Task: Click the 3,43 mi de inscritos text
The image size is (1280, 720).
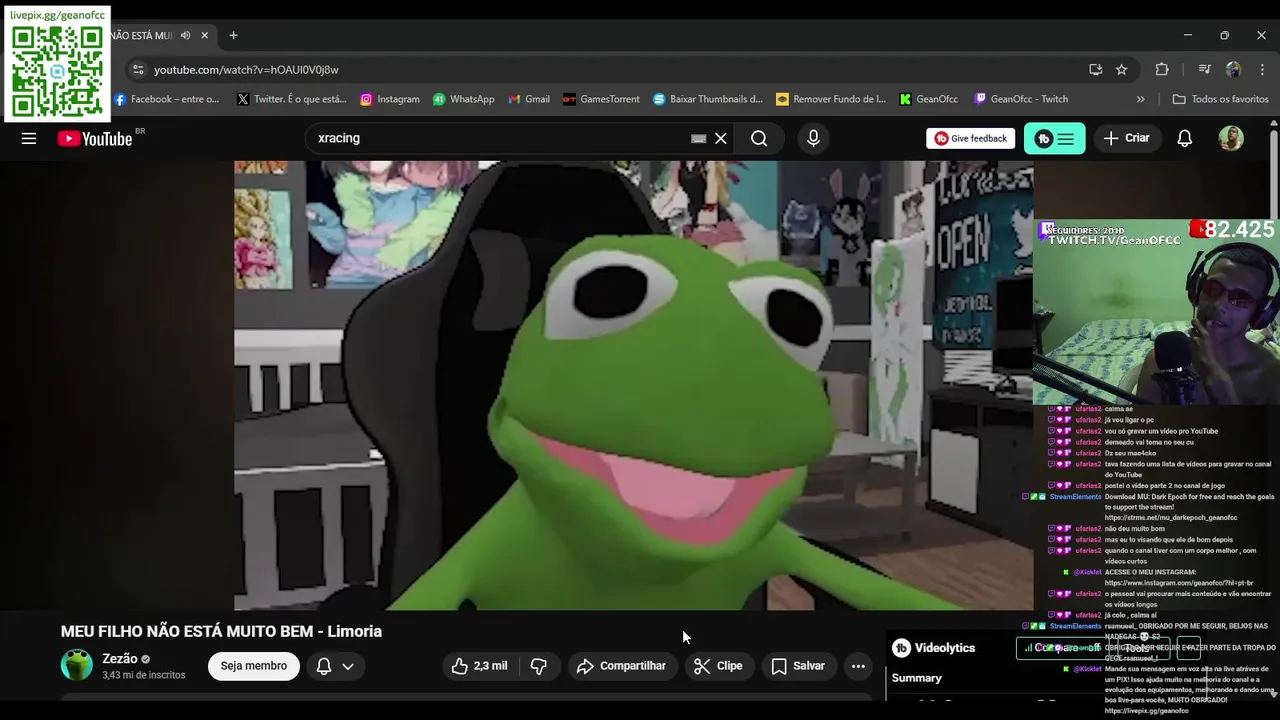Action: point(144,676)
